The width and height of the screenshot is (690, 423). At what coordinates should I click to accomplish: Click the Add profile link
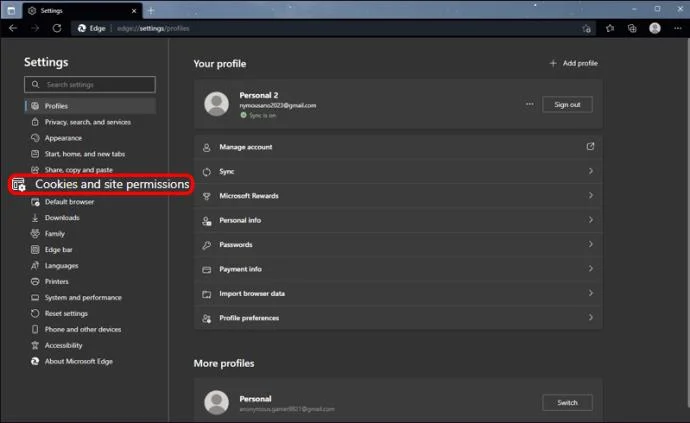(x=574, y=63)
